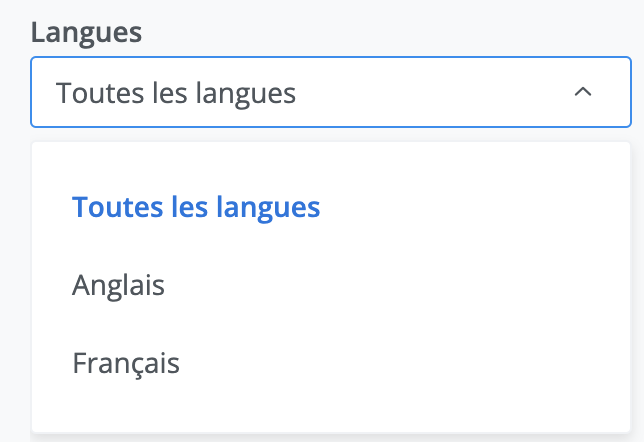The height and width of the screenshot is (442, 644).
Task: Click the blue-outlined Langues select box
Action: coord(330,92)
